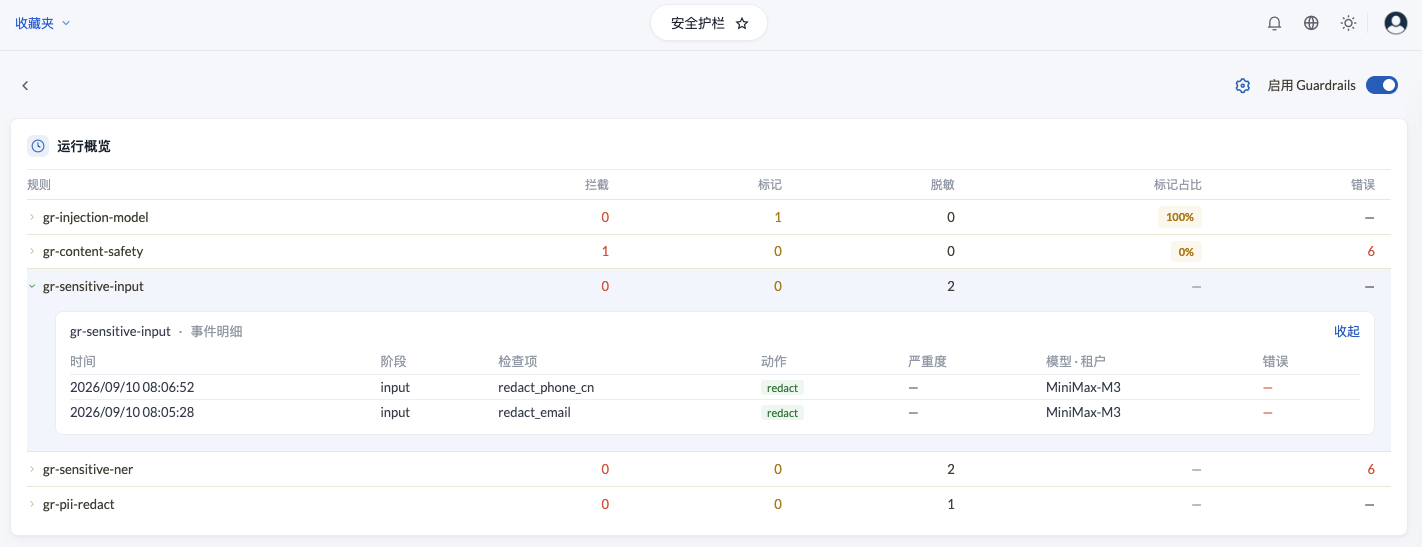
Task: Click the 事件明细 heading text
Action: pos(216,331)
